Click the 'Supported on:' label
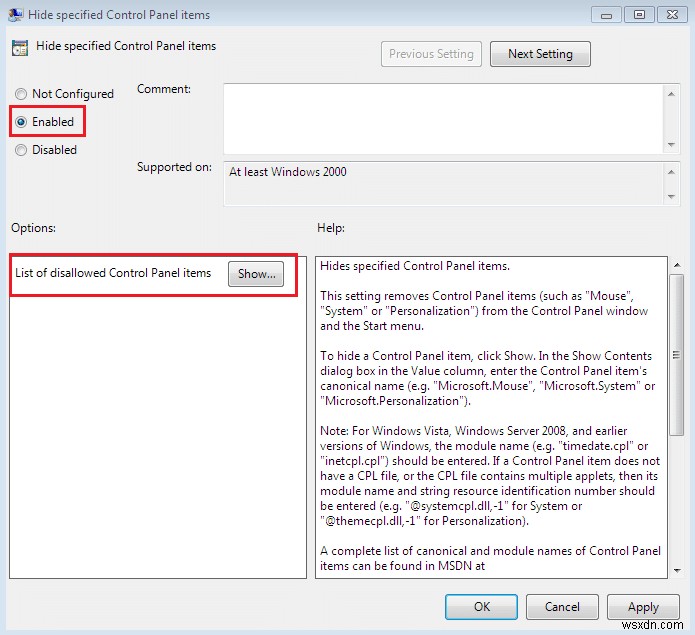This screenshot has height=635, width=695. tap(174, 167)
